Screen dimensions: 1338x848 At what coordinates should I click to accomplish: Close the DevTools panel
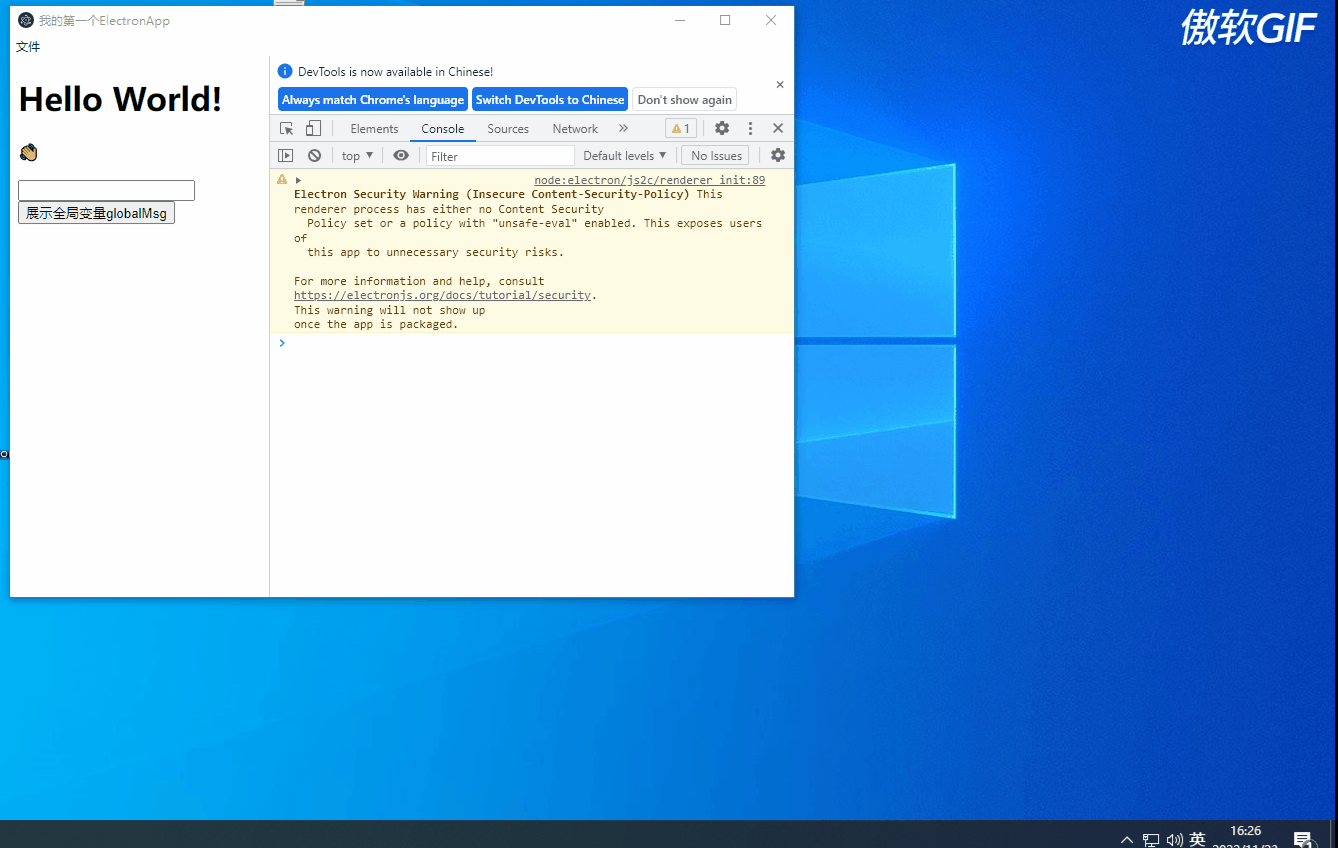tap(778, 129)
